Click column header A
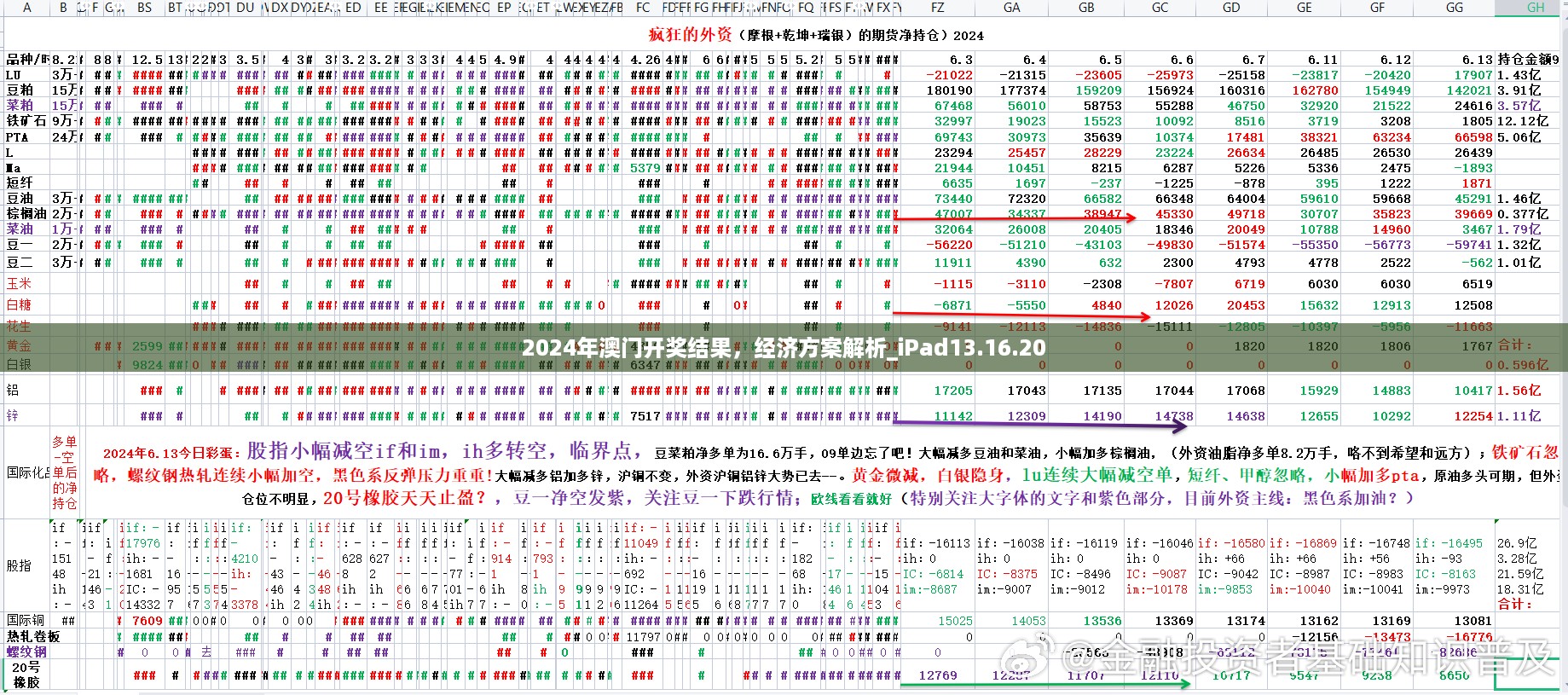 [27, 8]
